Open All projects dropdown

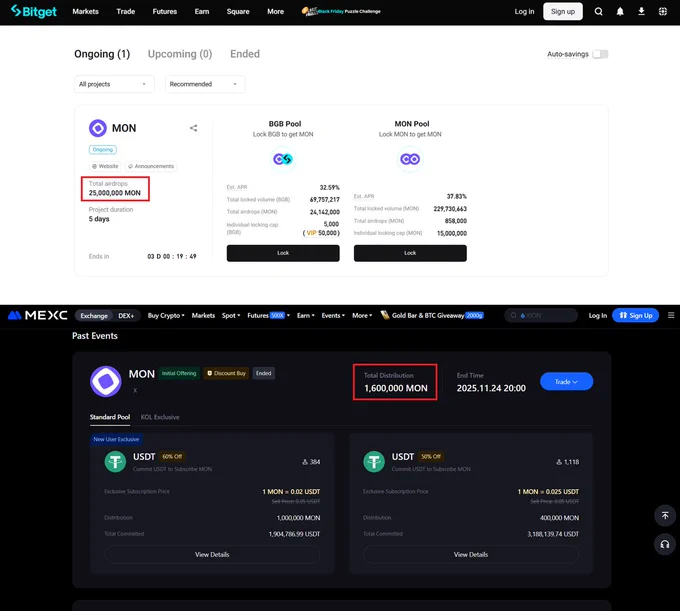[x=114, y=84]
